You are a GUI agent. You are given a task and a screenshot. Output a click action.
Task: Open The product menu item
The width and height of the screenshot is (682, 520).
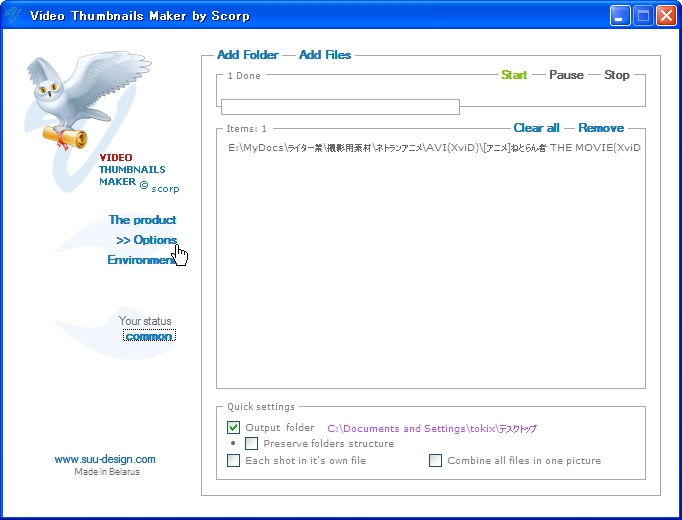142,220
